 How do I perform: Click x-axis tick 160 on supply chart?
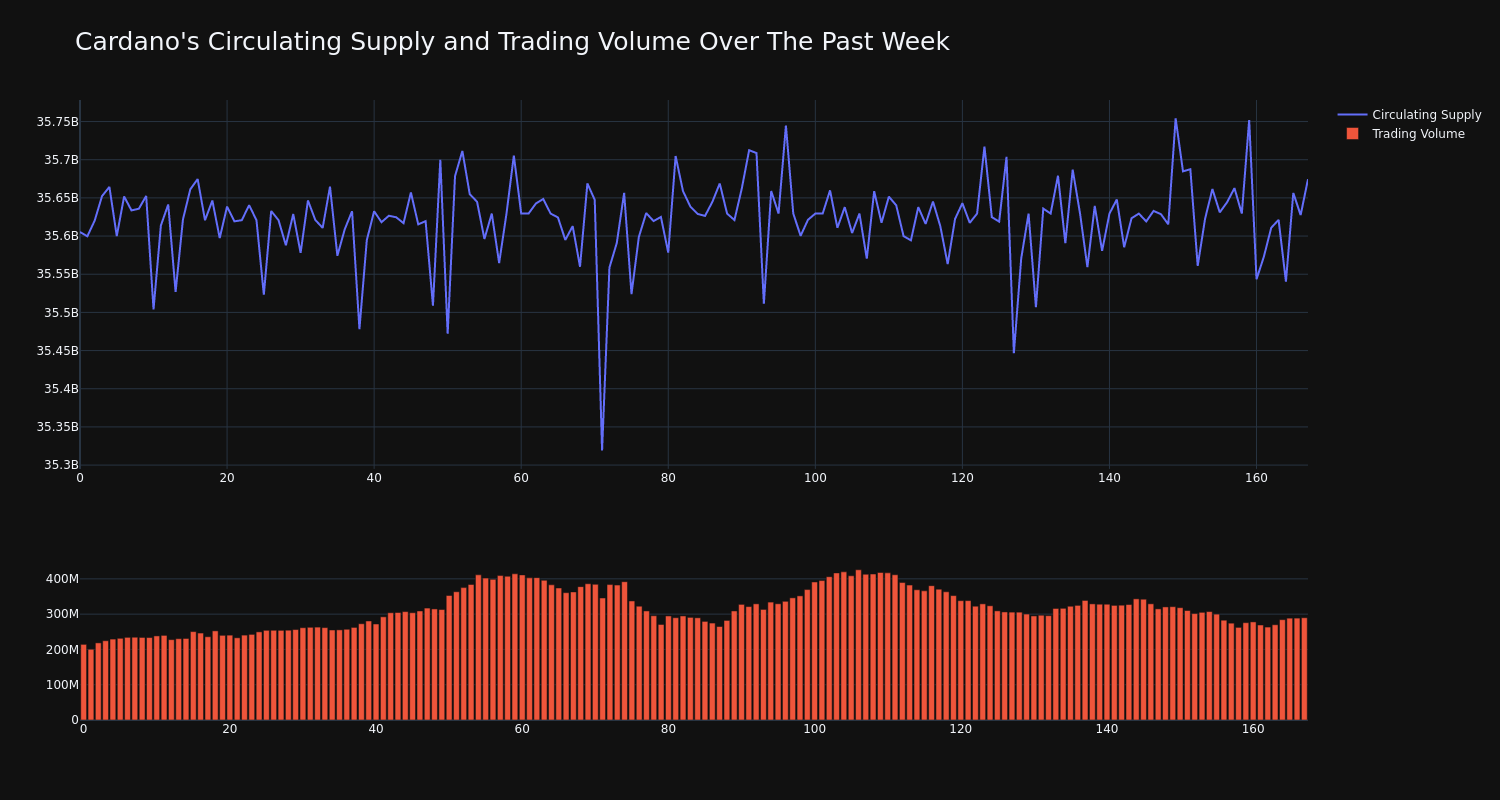point(1256,478)
